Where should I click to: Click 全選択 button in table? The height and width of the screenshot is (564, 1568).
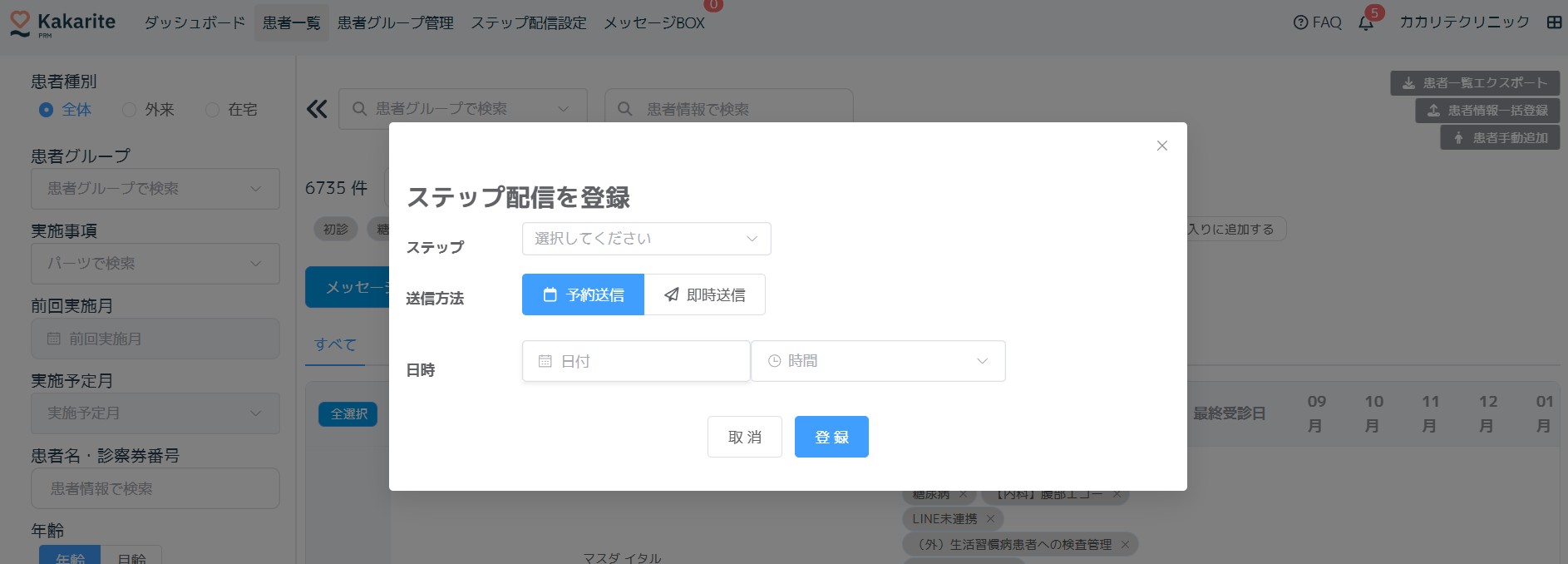pyautogui.click(x=348, y=414)
